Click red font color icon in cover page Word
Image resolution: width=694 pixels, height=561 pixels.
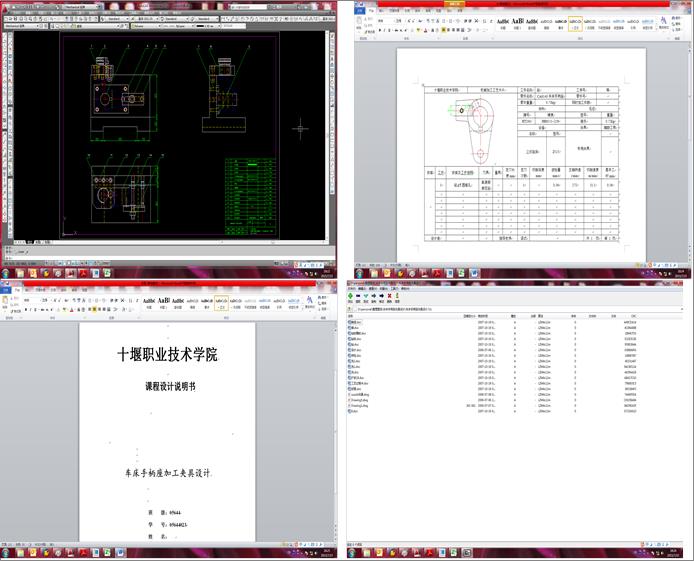click(x=71, y=310)
